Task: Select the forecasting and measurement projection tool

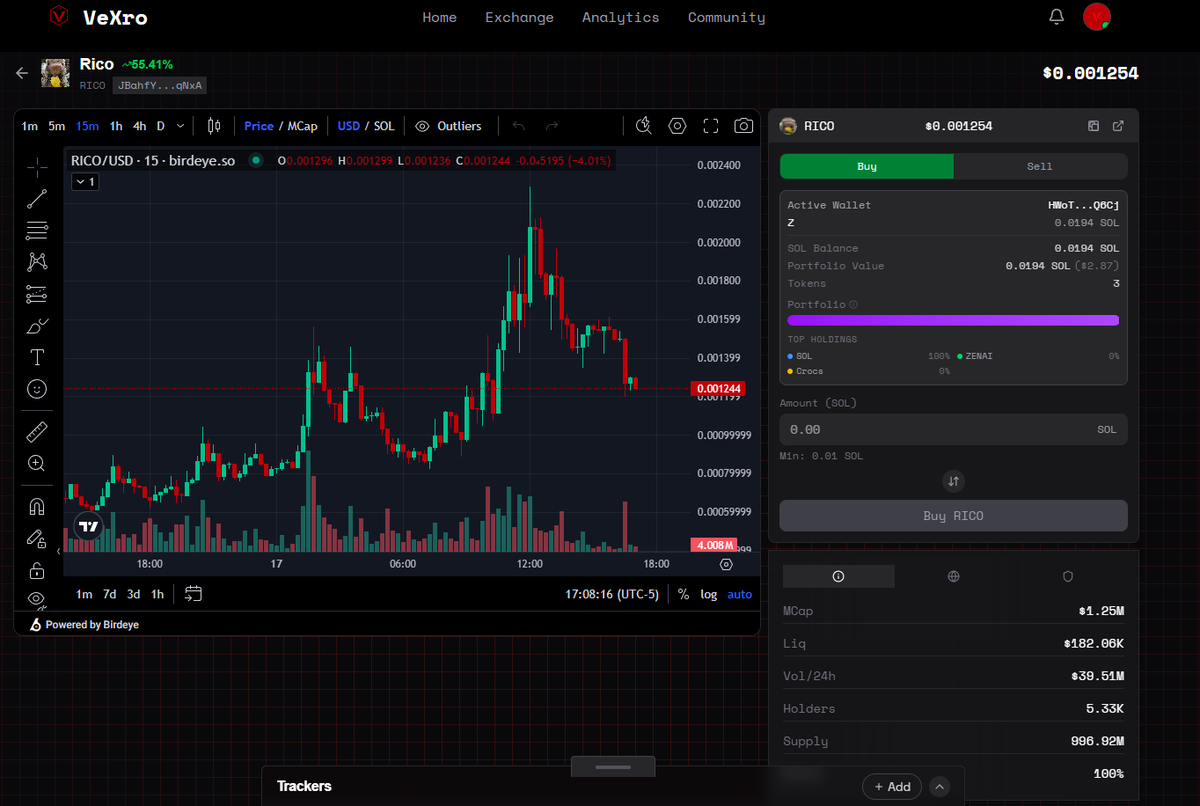Action: pyautogui.click(x=37, y=294)
